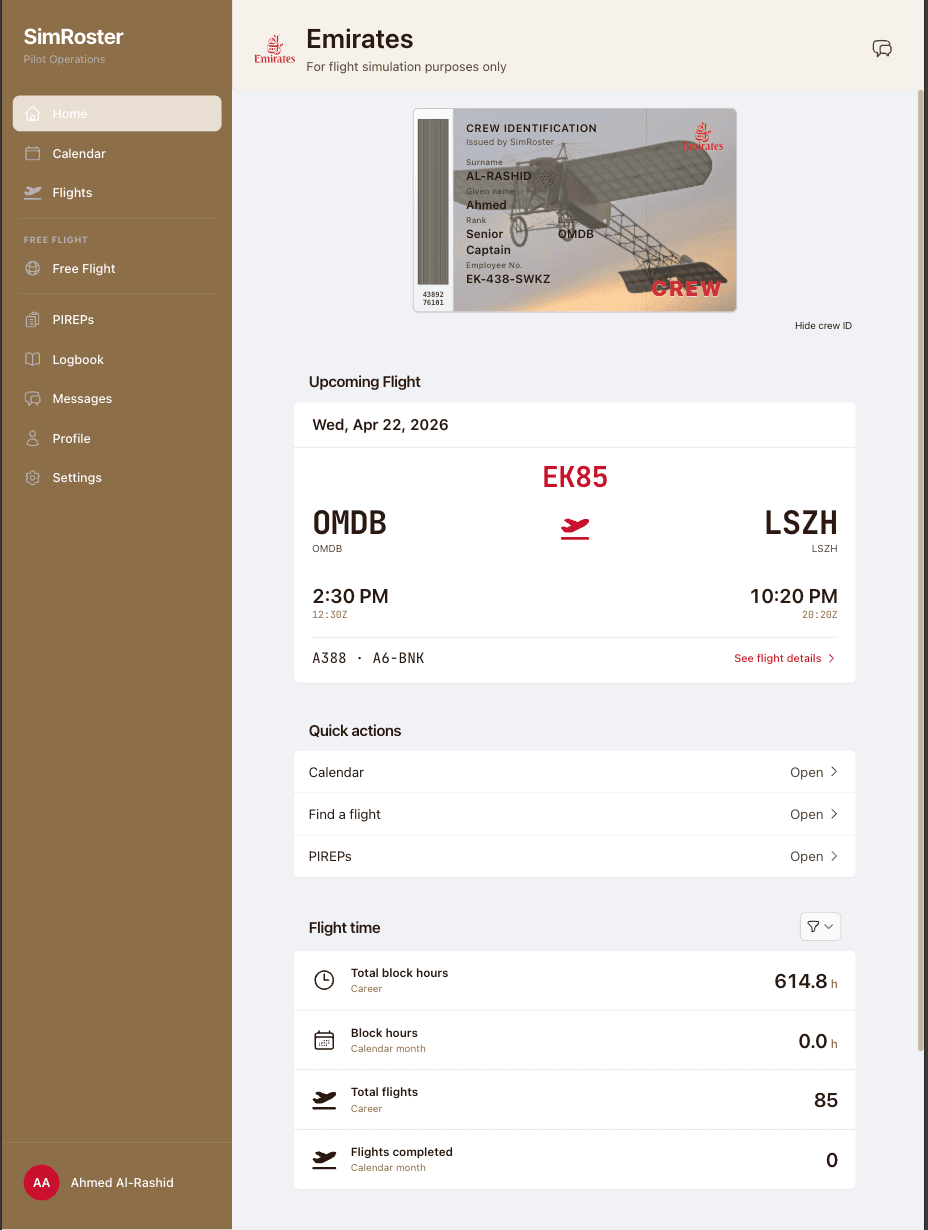928x1230 pixels.
Task: Click departure time 2:30 PM
Action: (350, 597)
